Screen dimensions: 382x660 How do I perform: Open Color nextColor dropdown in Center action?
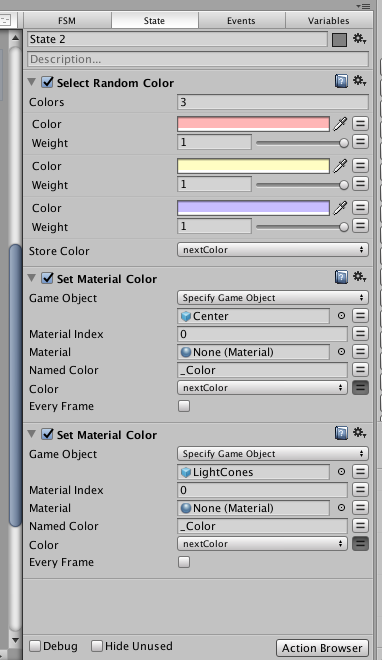(262, 388)
